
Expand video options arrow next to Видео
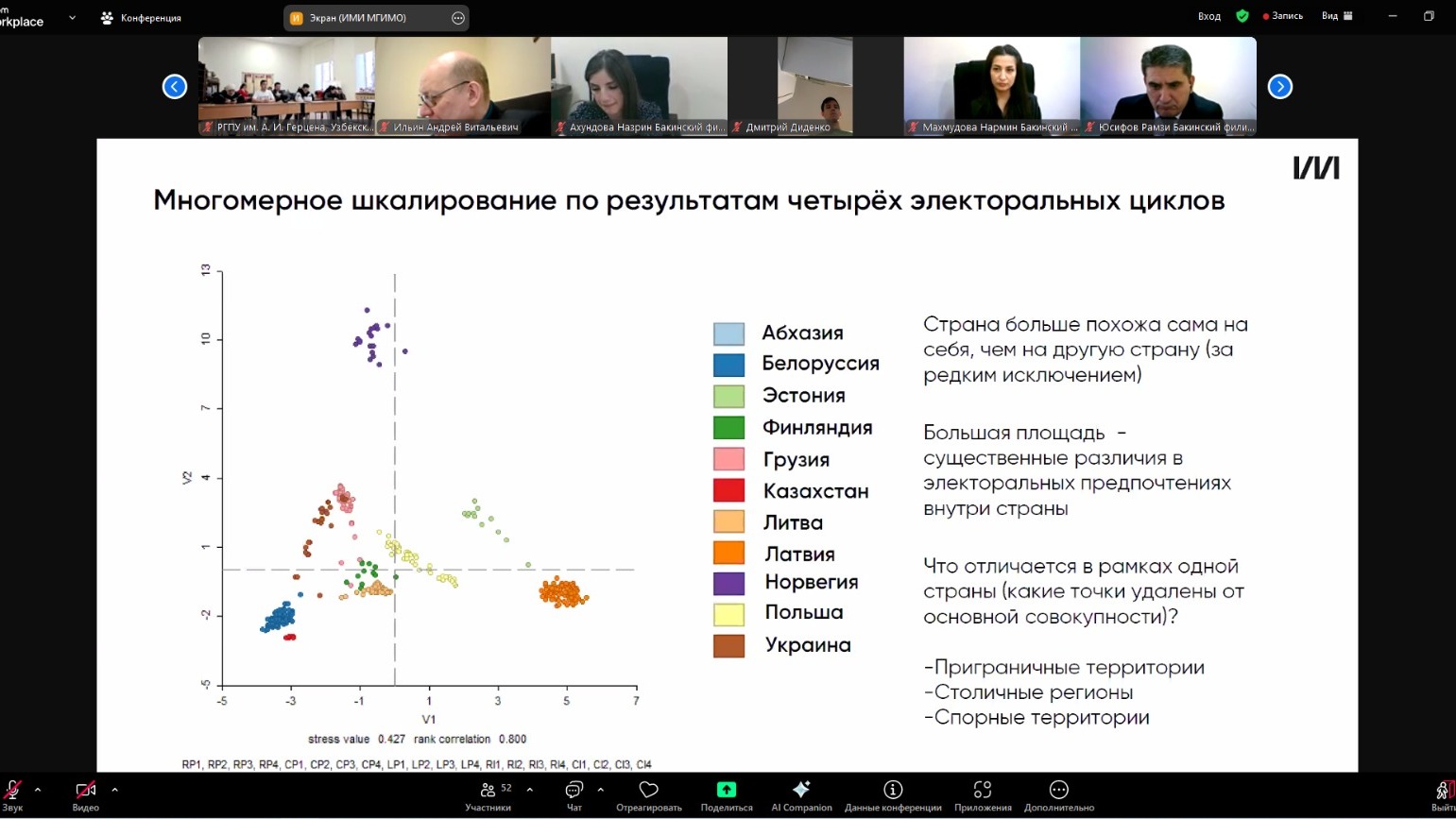(x=114, y=790)
